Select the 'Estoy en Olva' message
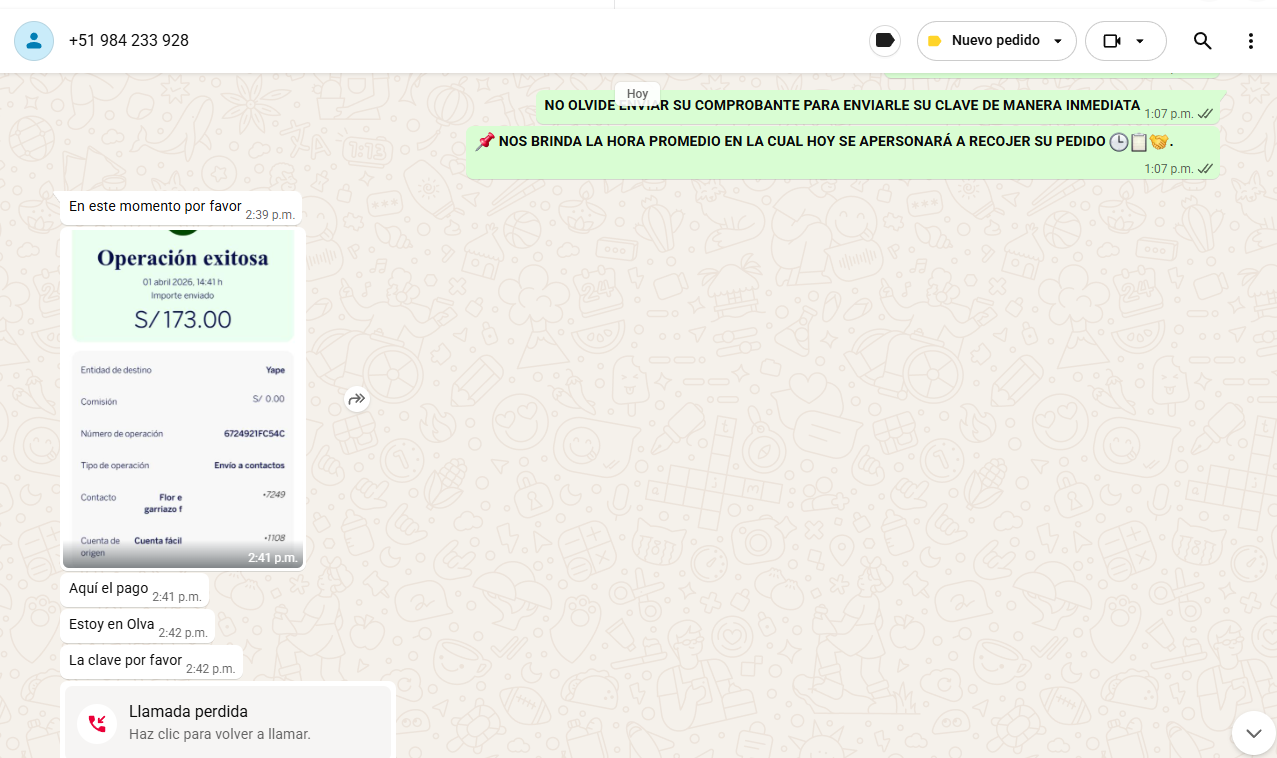 point(111,625)
